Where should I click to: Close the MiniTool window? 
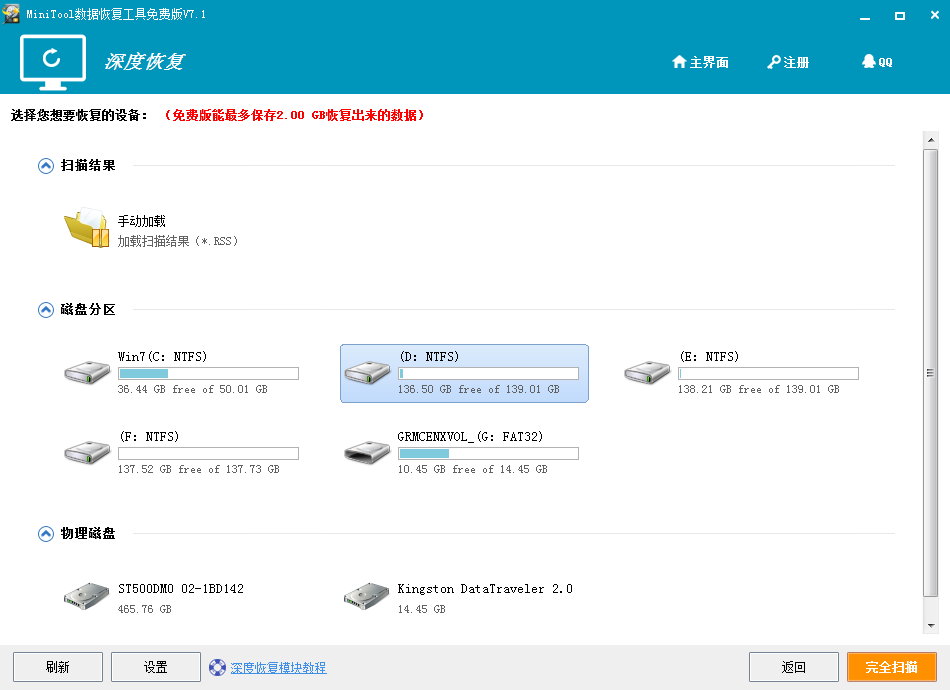pyautogui.click(x=934, y=15)
